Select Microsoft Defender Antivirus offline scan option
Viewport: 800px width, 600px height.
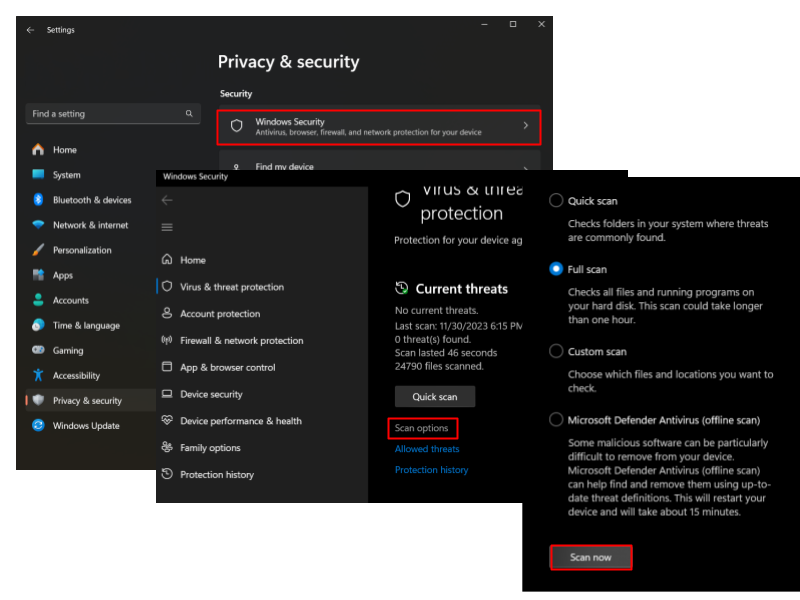tap(556, 419)
